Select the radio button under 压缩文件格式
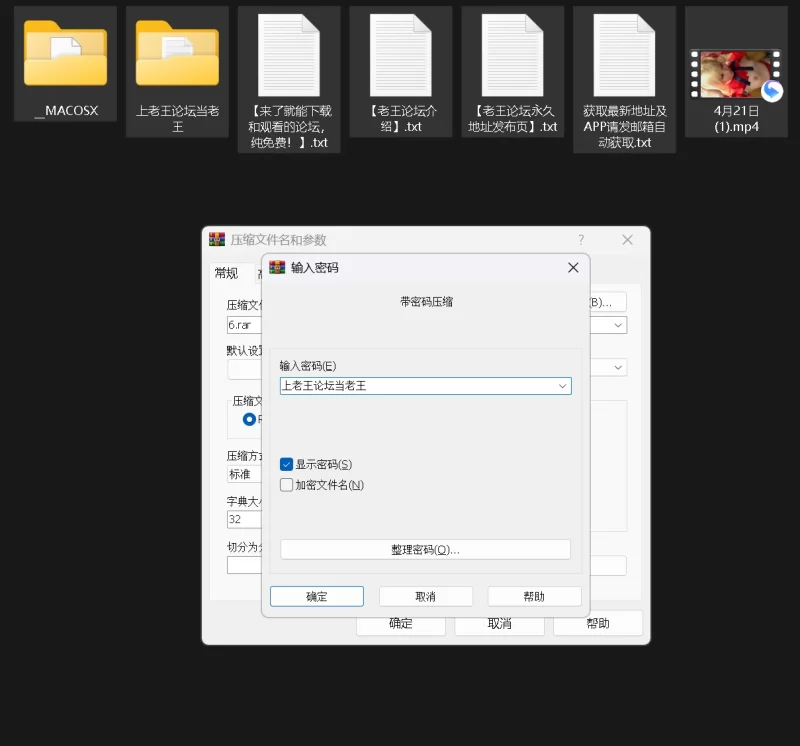This screenshot has width=800, height=746. click(x=249, y=419)
